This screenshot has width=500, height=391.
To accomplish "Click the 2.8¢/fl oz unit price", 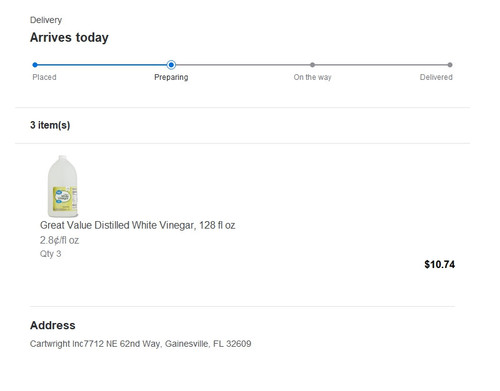I will tap(59, 240).
